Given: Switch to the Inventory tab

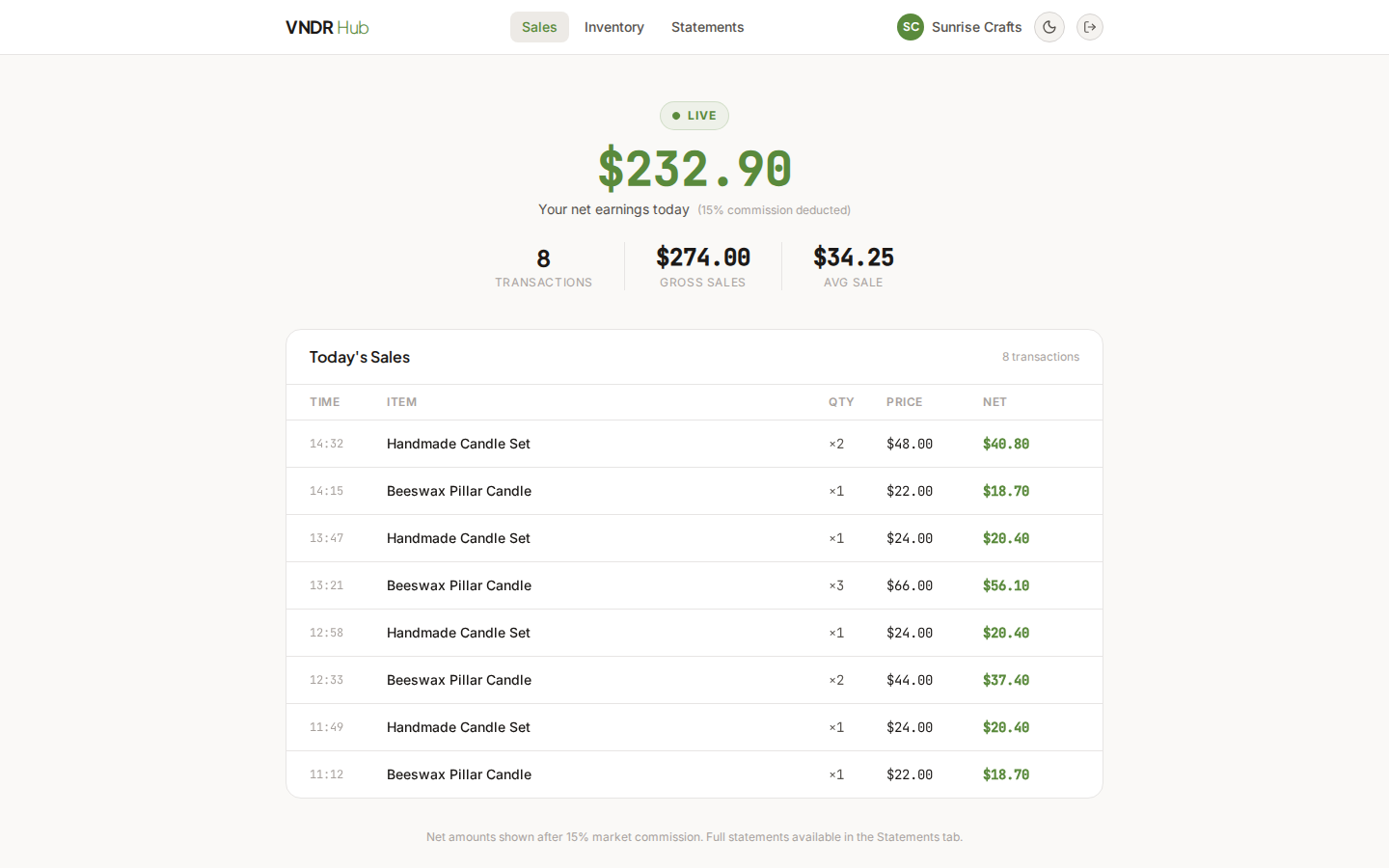Looking at the screenshot, I should [x=614, y=27].
